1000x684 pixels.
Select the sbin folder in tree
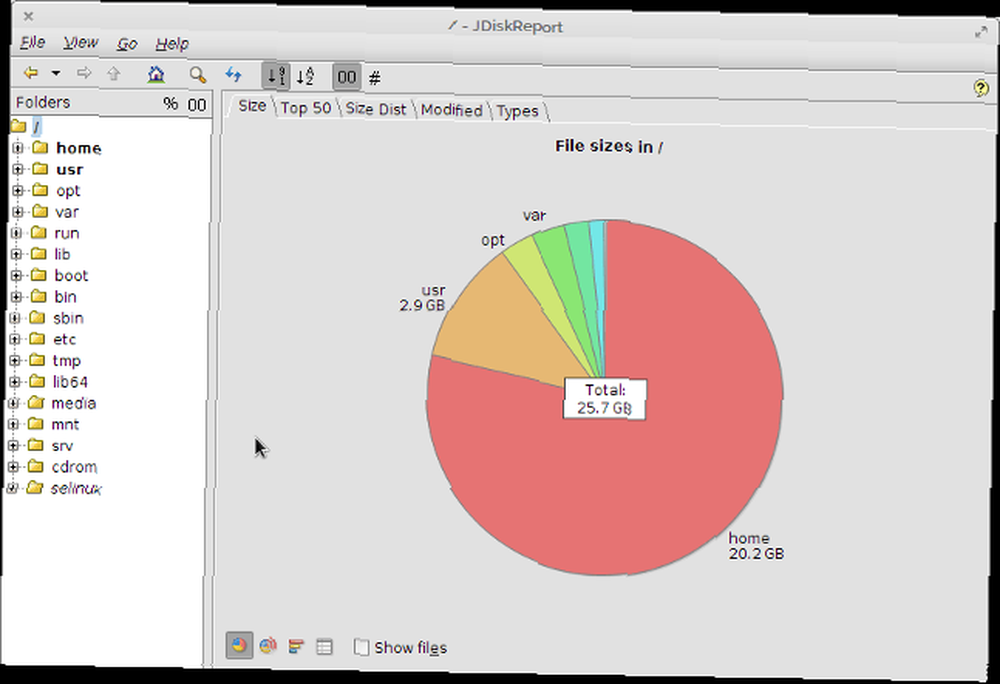[68, 317]
